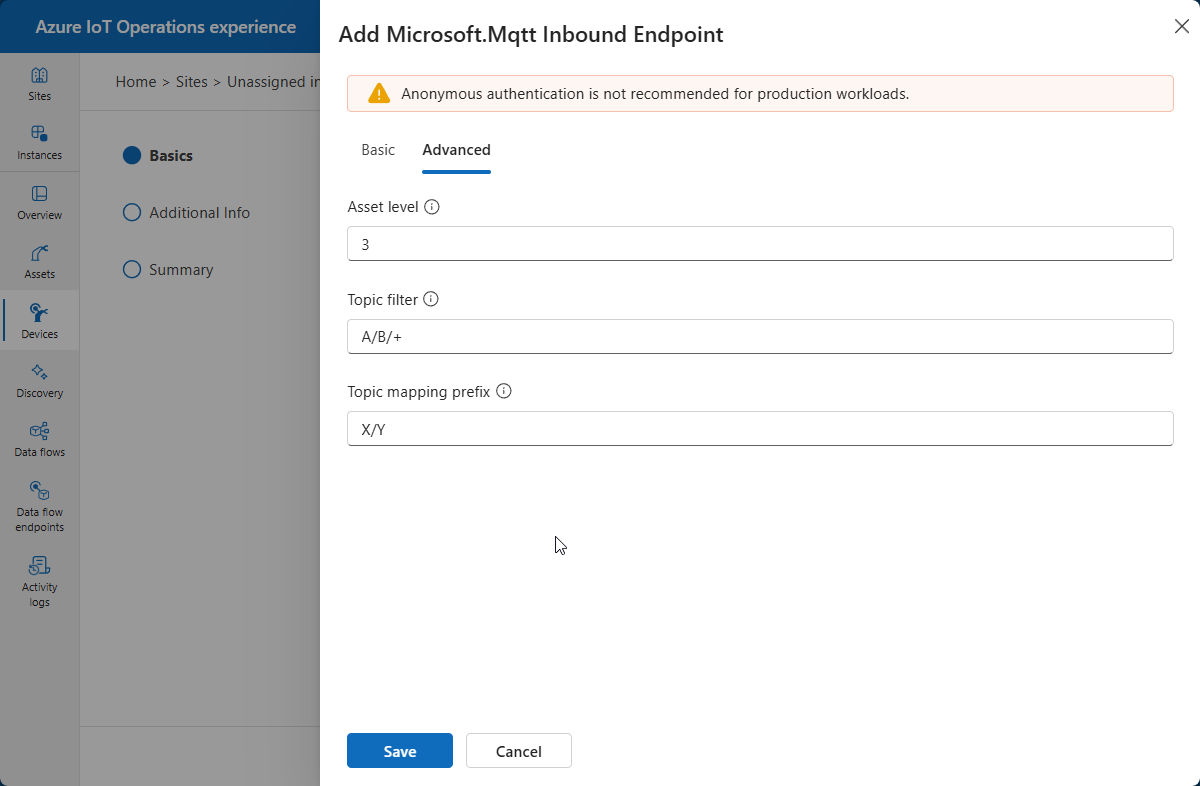1200x786 pixels.
Task: Click the Save button
Action: pyautogui.click(x=400, y=751)
